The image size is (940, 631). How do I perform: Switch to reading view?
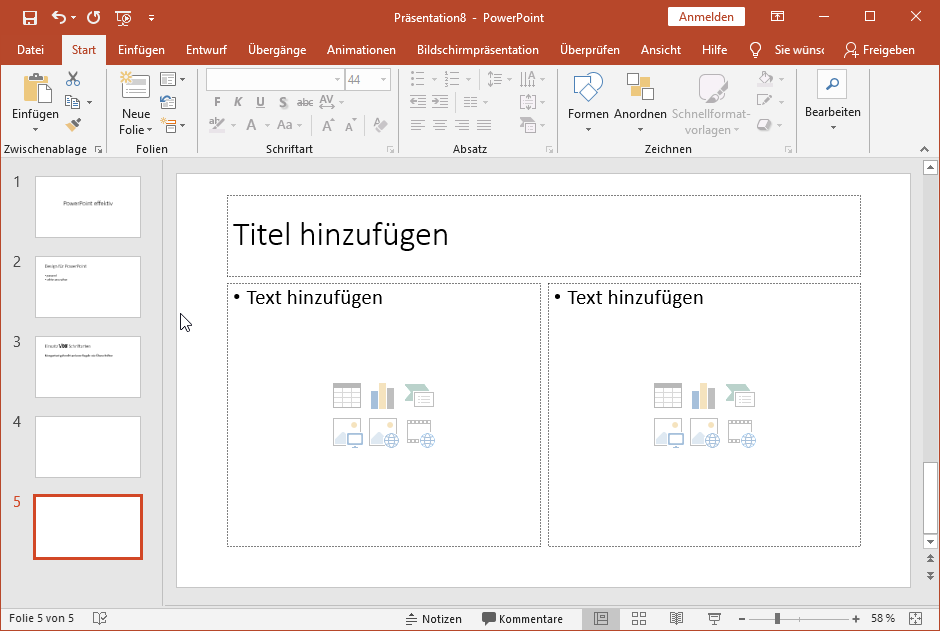(x=676, y=618)
